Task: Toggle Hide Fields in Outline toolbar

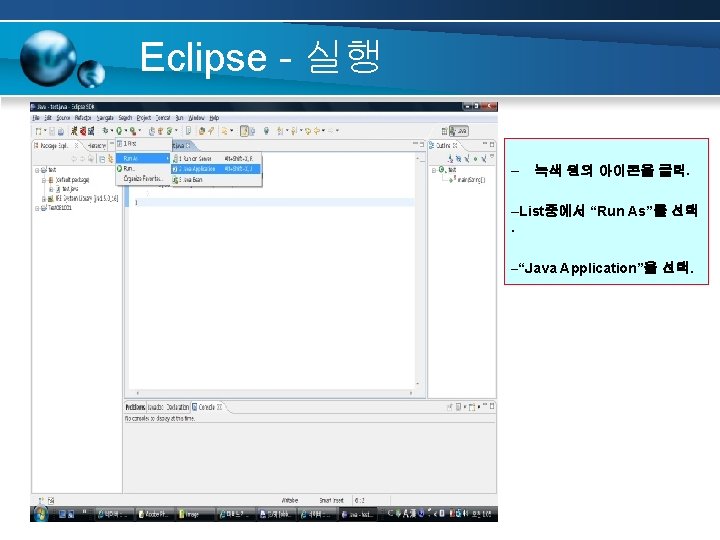Action: pyautogui.click(x=459, y=159)
